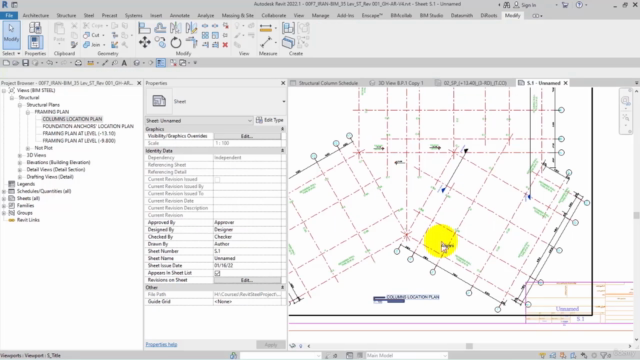This screenshot has height=360, width=640.
Task: Collapse the Structural Plans node
Action: [20, 105]
